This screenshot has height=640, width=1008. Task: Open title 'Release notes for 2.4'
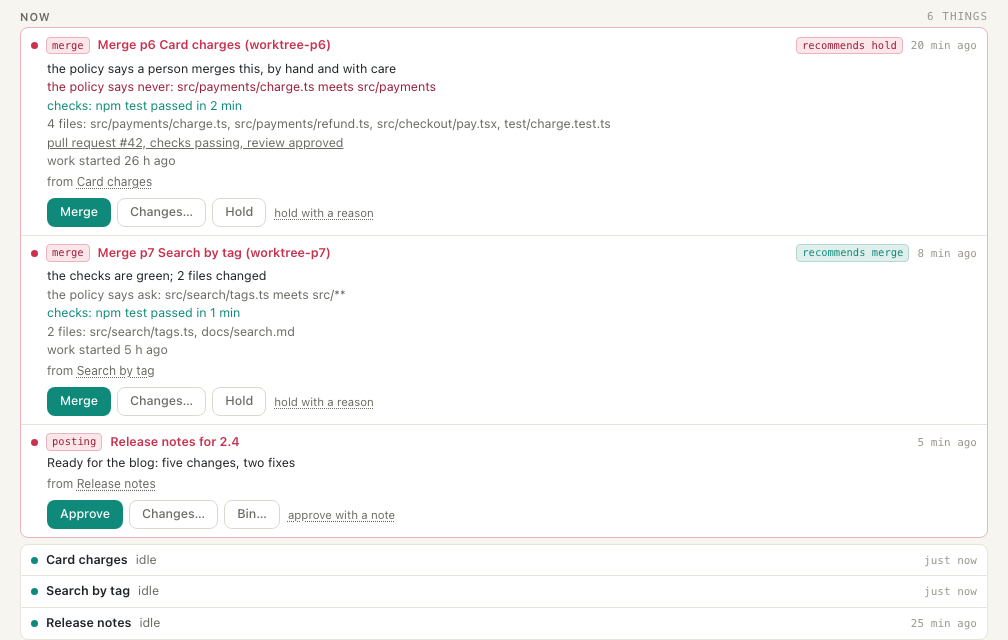click(175, 442)
